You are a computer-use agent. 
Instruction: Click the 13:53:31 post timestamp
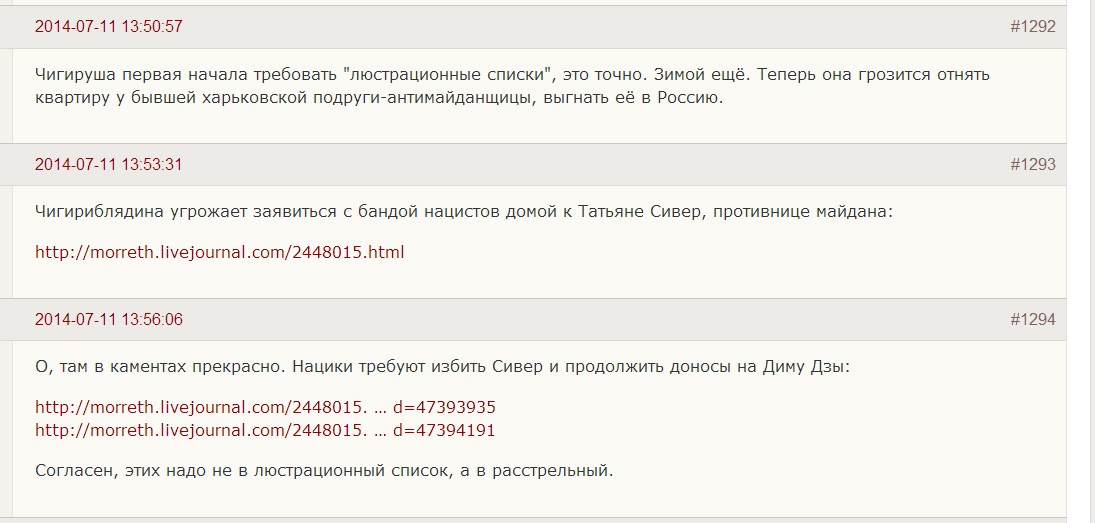(x=108, y=165)
